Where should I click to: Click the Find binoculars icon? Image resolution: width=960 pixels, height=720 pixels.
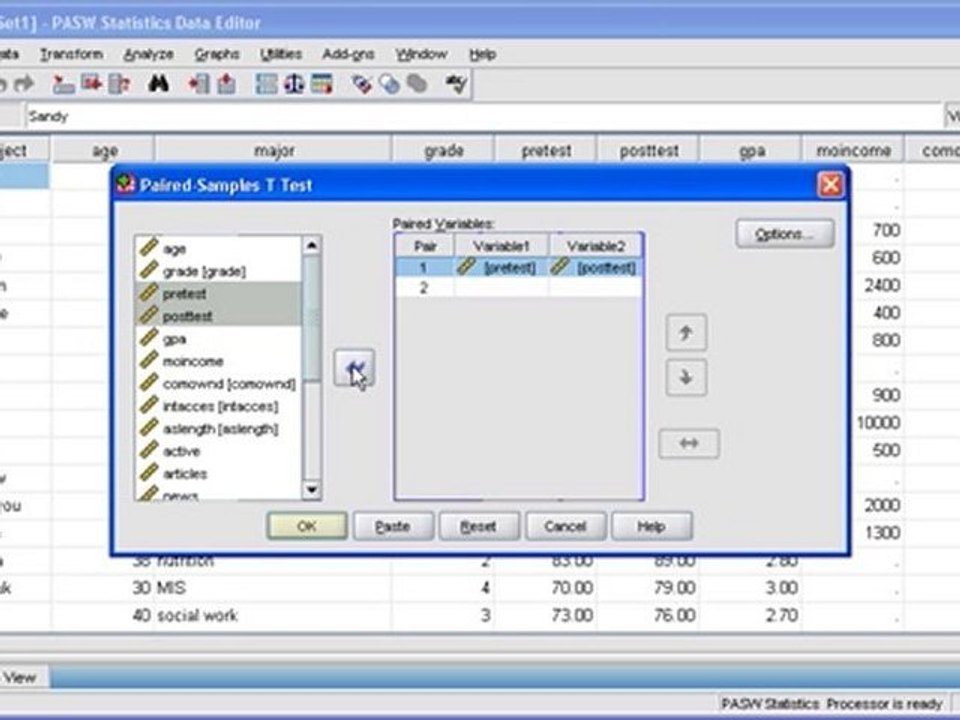[x=159, y=83]
